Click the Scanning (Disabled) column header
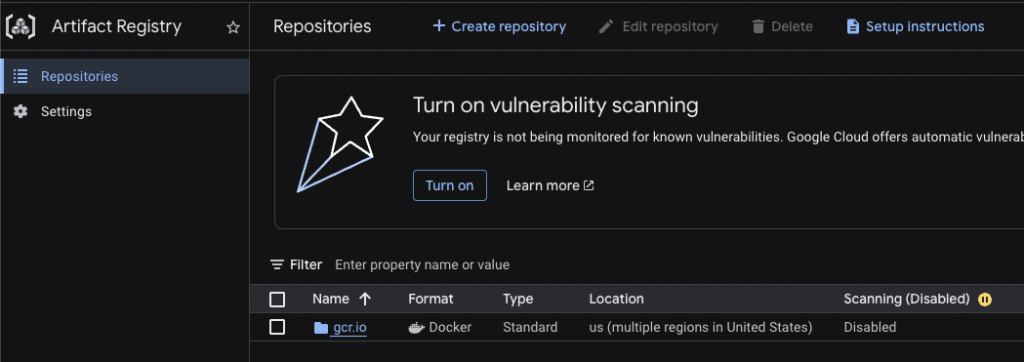 [906, 299]
